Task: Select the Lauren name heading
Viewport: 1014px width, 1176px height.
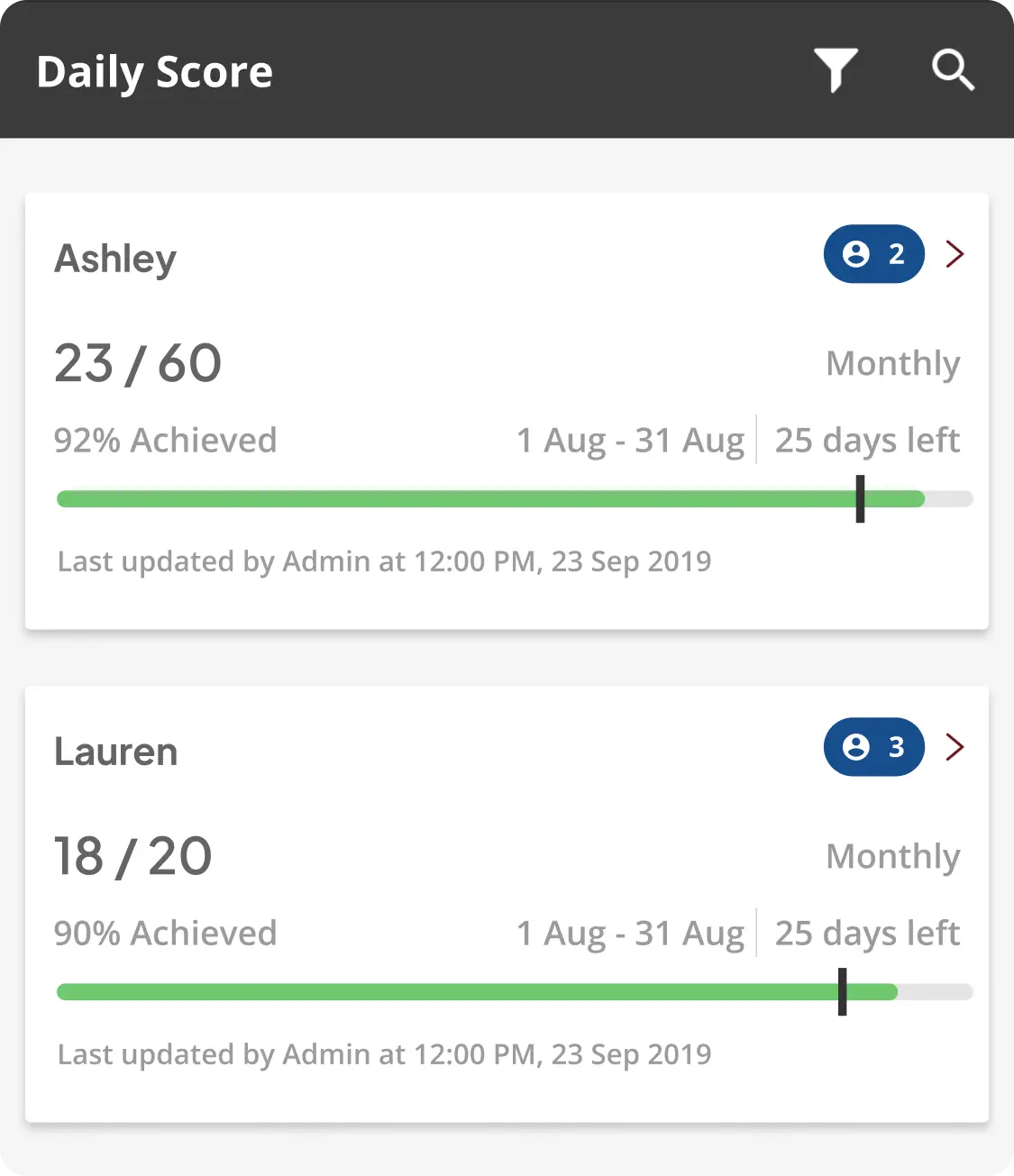Action: tap(116, 752)
